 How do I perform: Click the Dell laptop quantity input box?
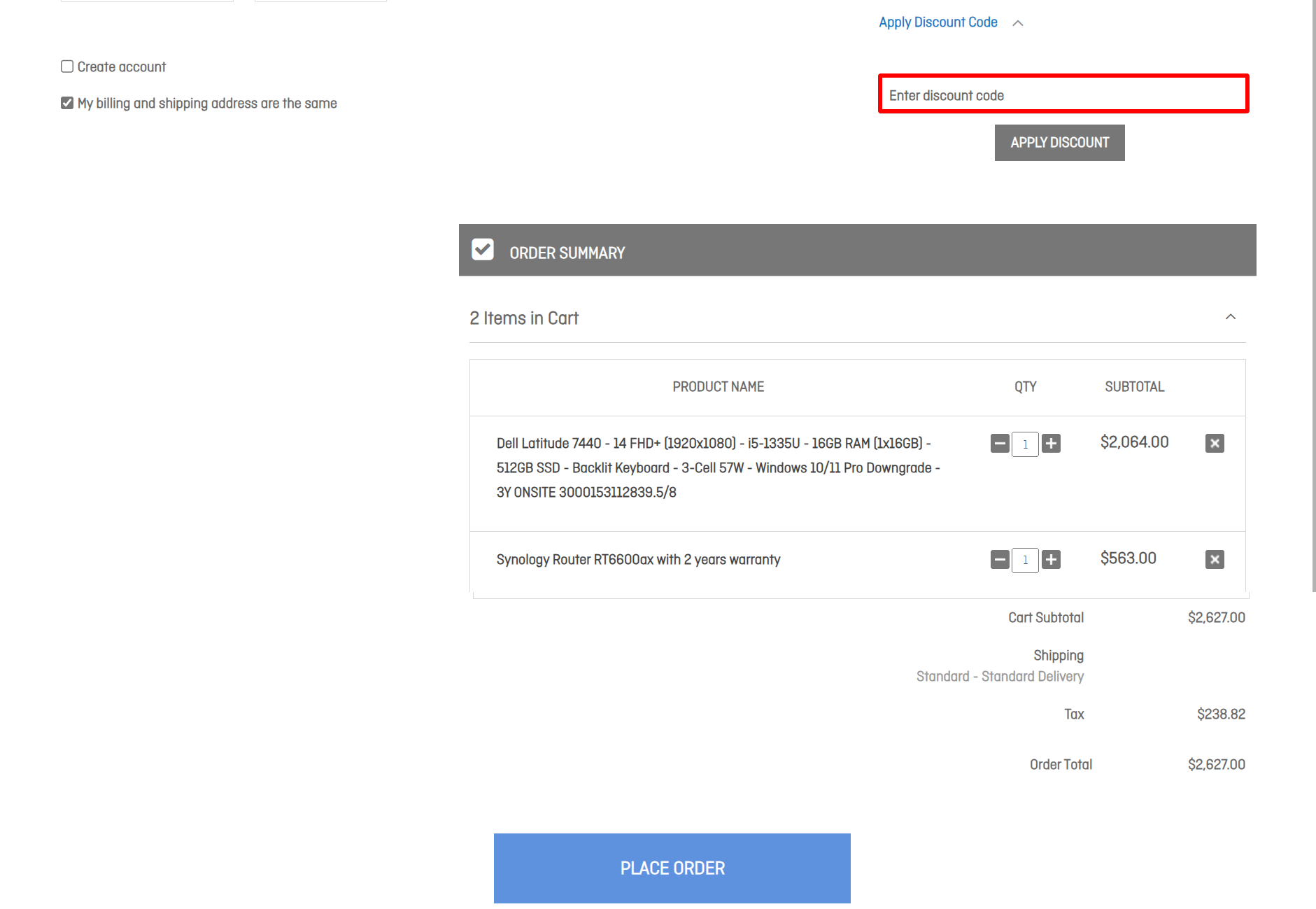tap(1025, 444)
